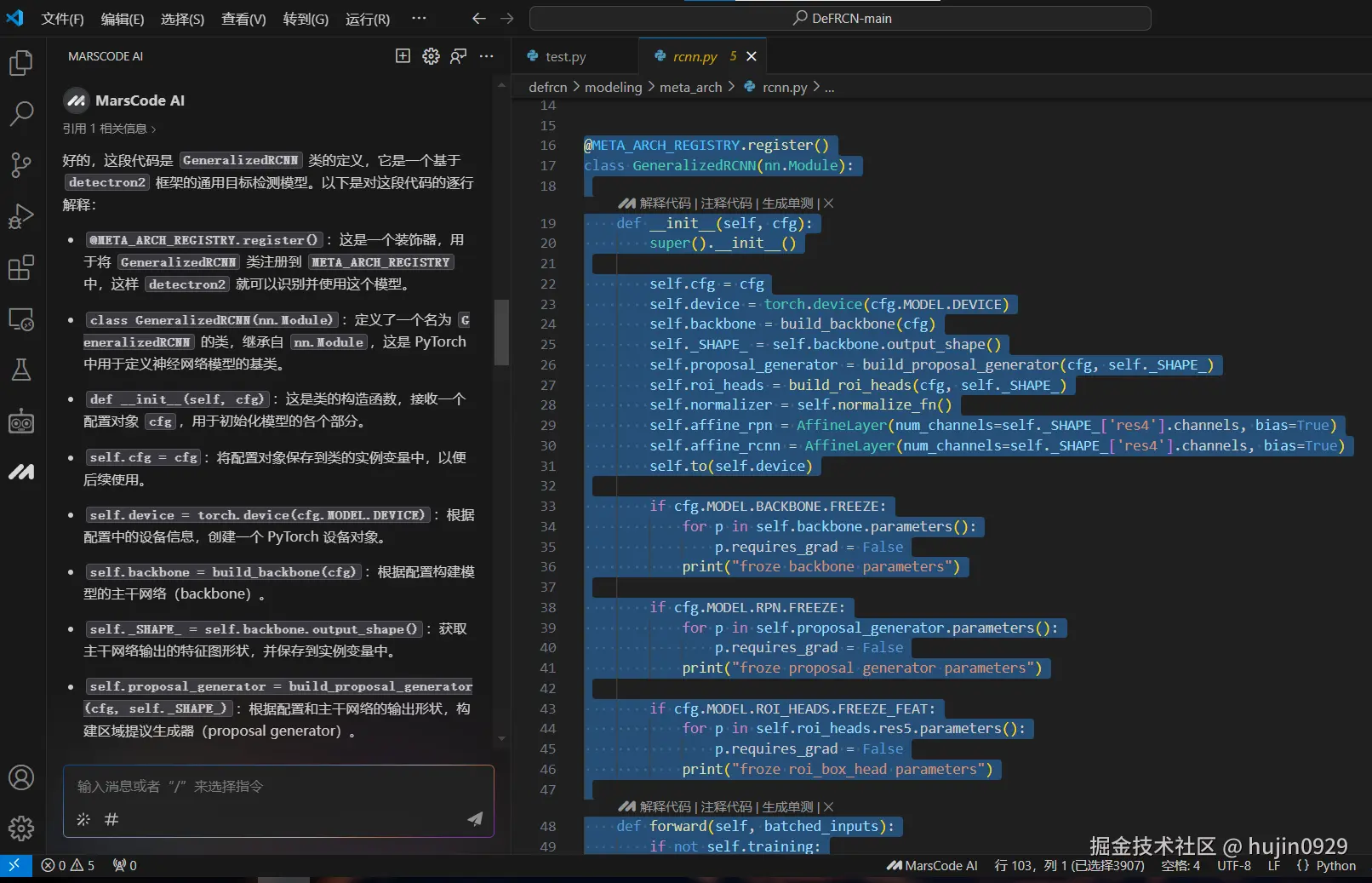This screenshot has height=883, width=1372.
Task: Expand breadcrumb item meta_arch
Action: click(691, 87)
